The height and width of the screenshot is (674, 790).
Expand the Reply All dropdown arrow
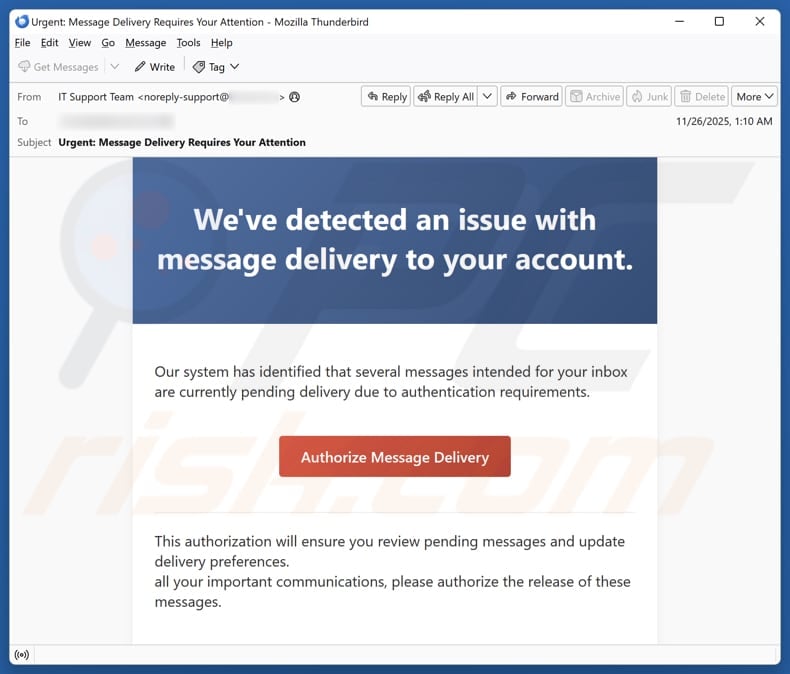tap(487, 96)
